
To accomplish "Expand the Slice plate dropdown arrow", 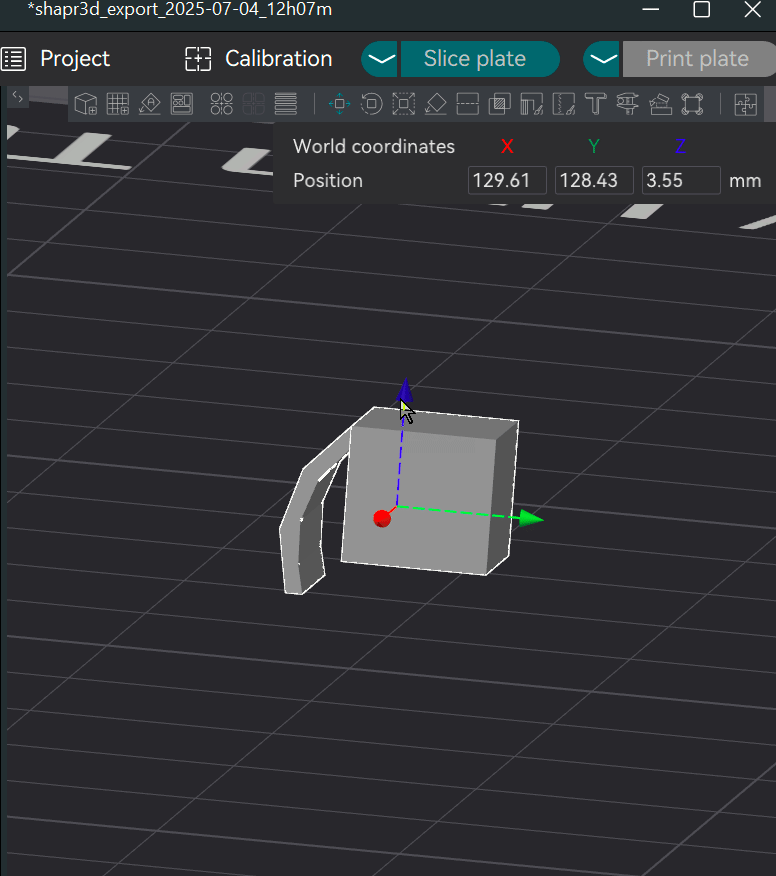I will click(380, 59).
